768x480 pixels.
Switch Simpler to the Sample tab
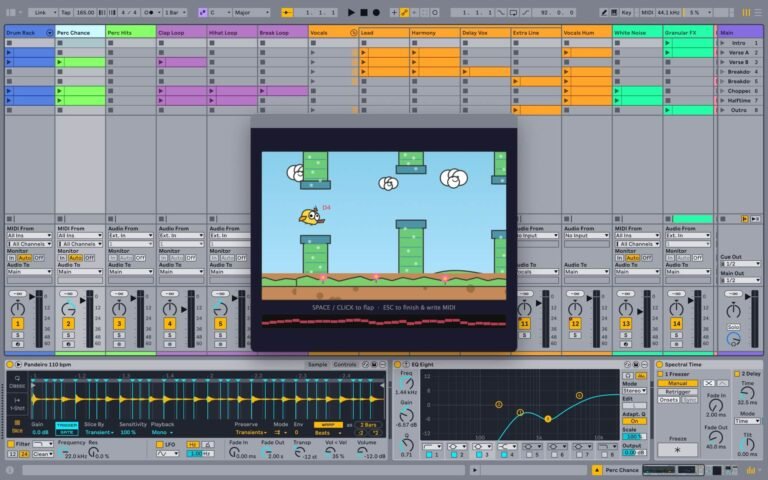pyautogui.click(x=317, y=365)
